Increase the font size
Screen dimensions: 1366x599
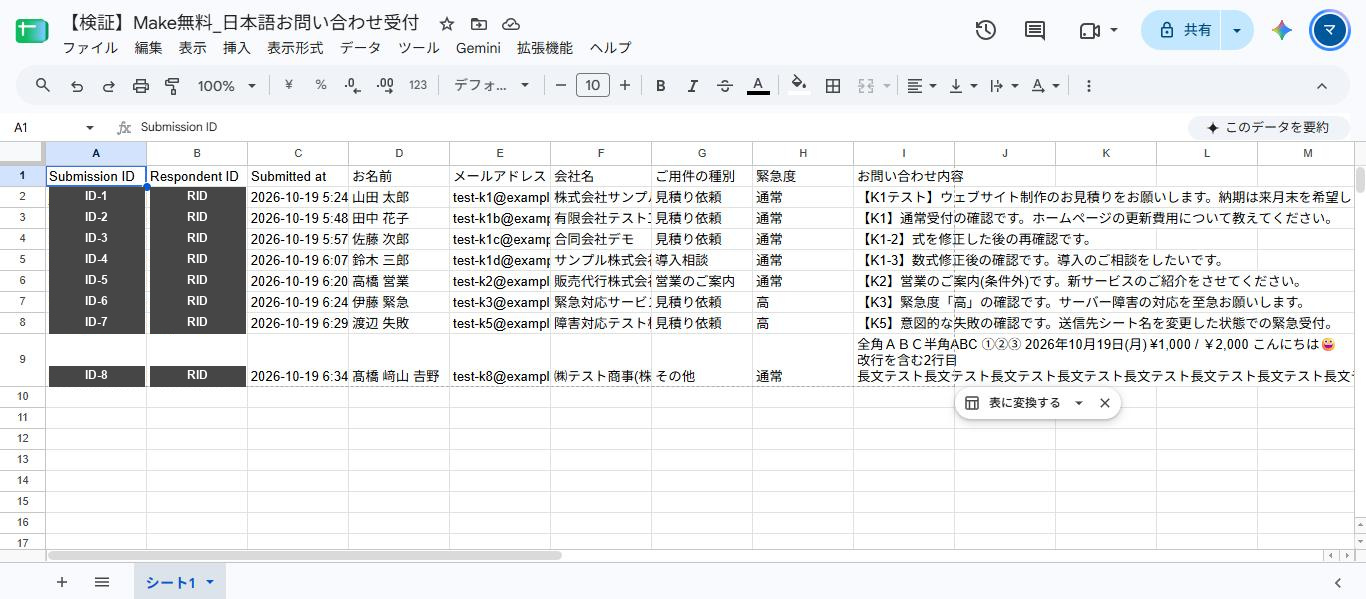[625, 86]
